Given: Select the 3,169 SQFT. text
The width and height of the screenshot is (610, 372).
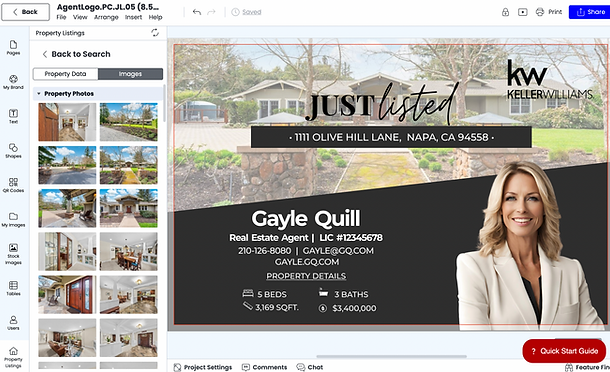Looking at the screenshot, I should point(277,307).
